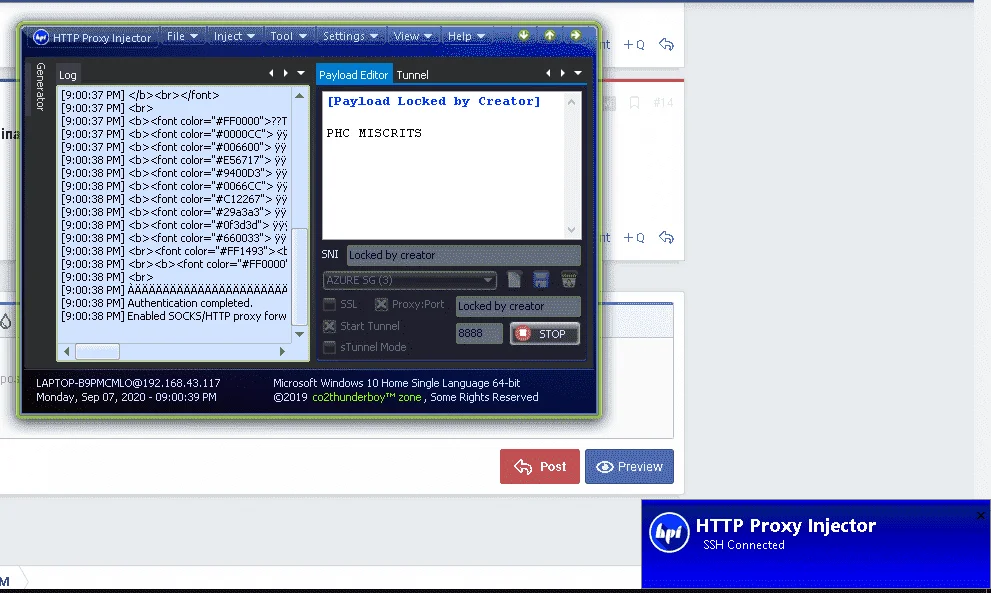Click the Log horizontal scrollbar right arrow
The width and height of the screenshot is (991, 593).
(282, 351)
